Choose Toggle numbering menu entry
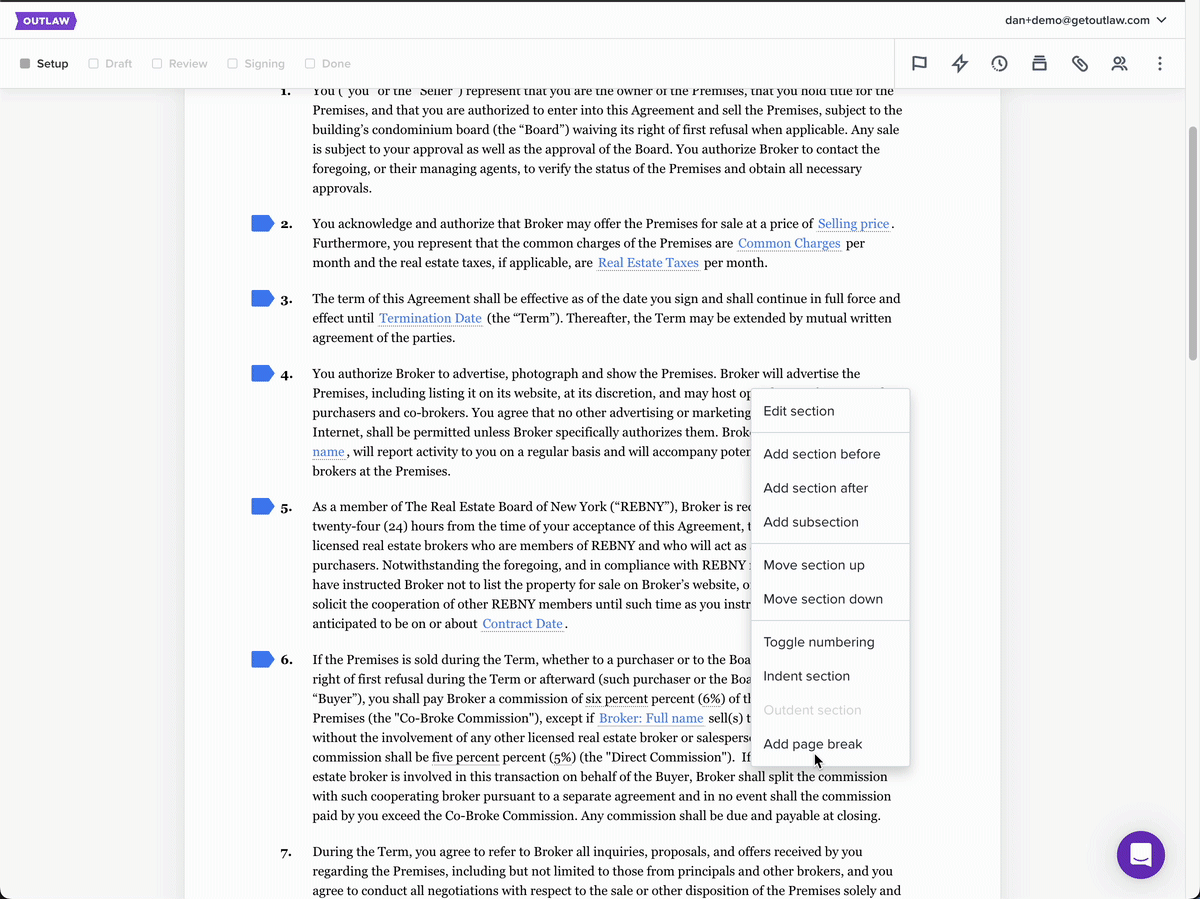 [830, 642]
